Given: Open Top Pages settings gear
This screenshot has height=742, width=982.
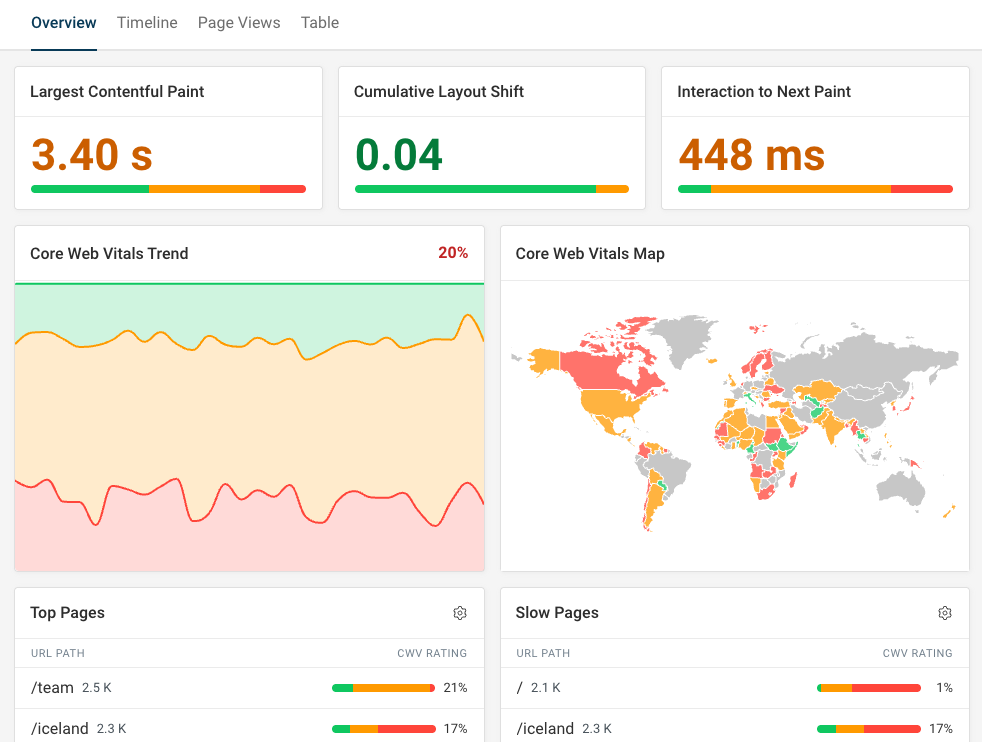Looking at the screenshot, I should (460, 613).
